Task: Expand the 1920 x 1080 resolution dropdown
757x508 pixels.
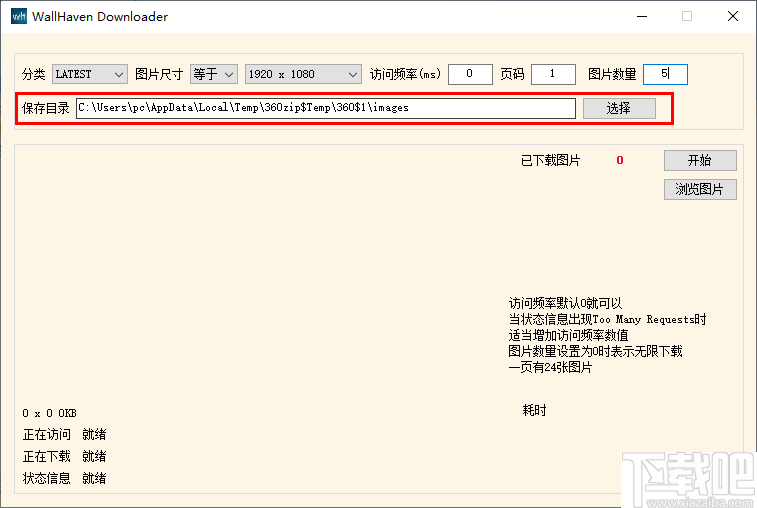Action: pos(303,74)
